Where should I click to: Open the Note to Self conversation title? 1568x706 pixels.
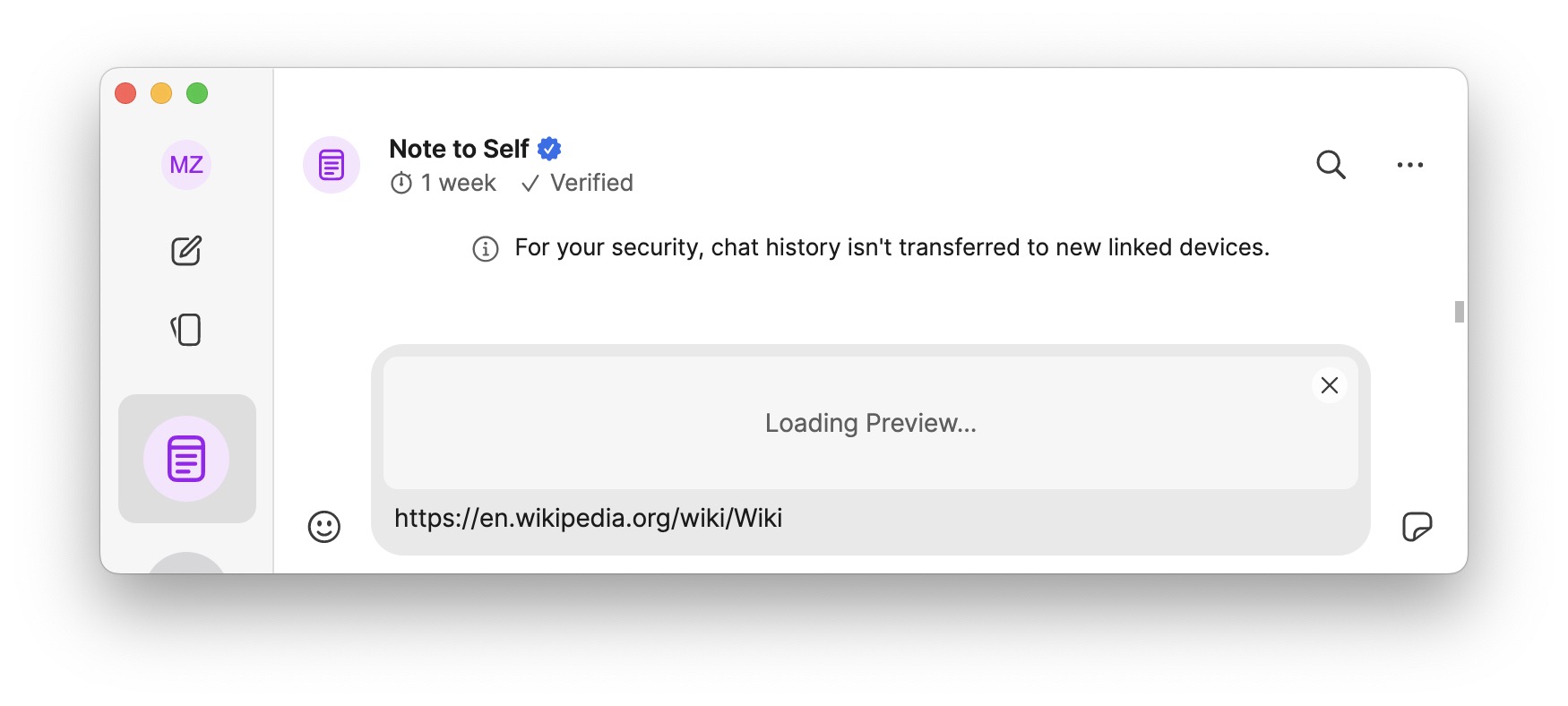coord(459,149)
